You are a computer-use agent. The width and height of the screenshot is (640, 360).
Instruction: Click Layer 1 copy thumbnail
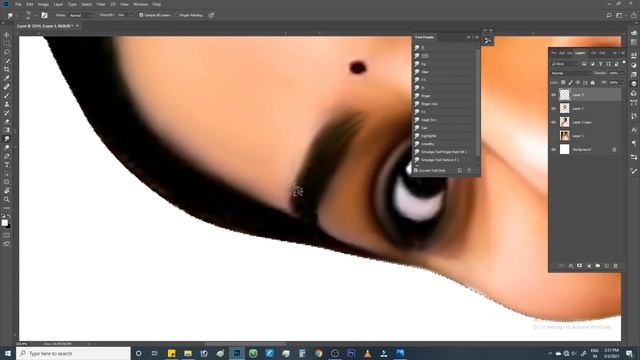[564, 122]
